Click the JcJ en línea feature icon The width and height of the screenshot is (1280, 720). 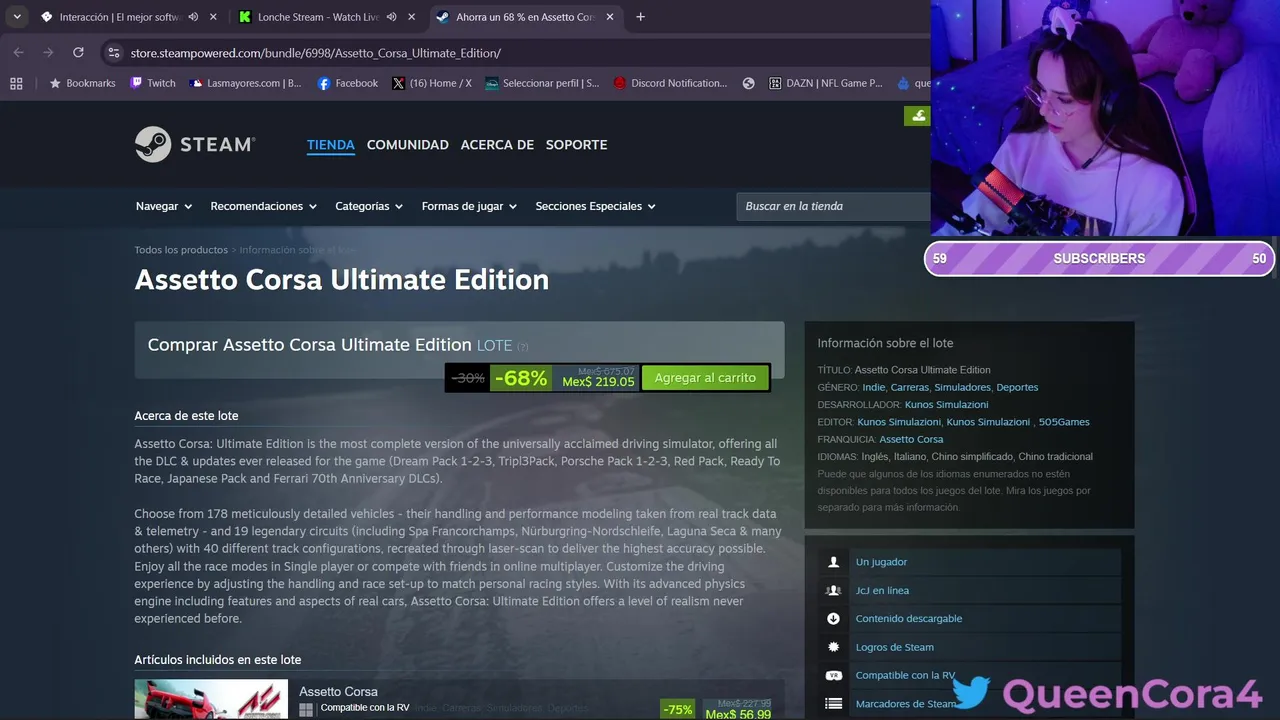click(833, 590)
